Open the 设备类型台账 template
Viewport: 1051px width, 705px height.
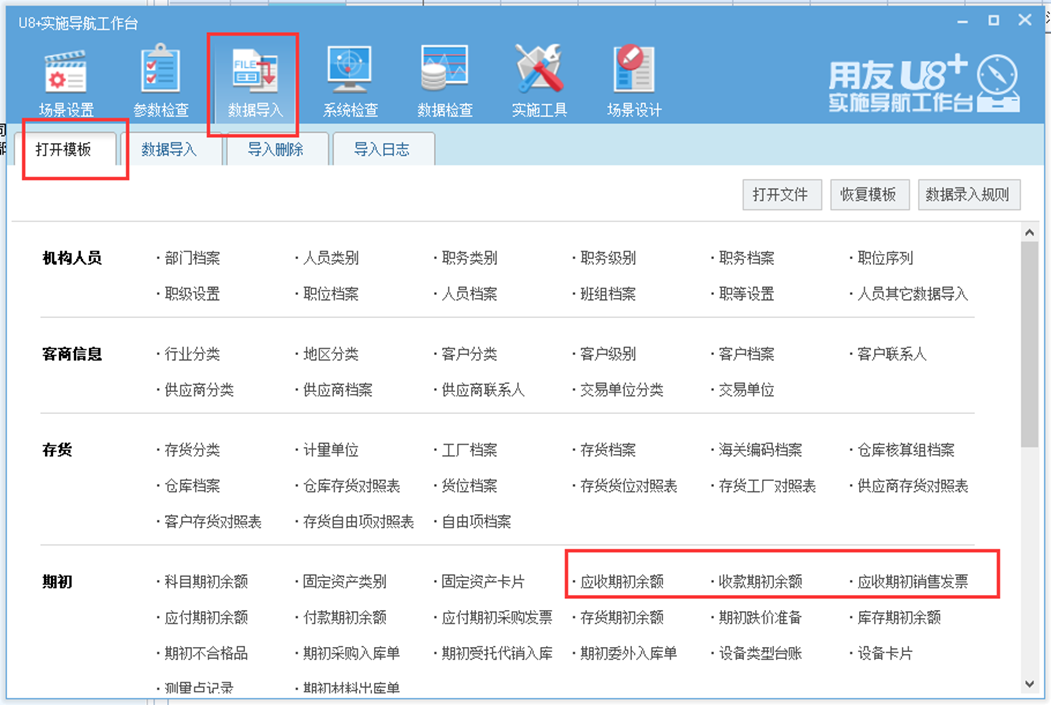pos(760,653)
